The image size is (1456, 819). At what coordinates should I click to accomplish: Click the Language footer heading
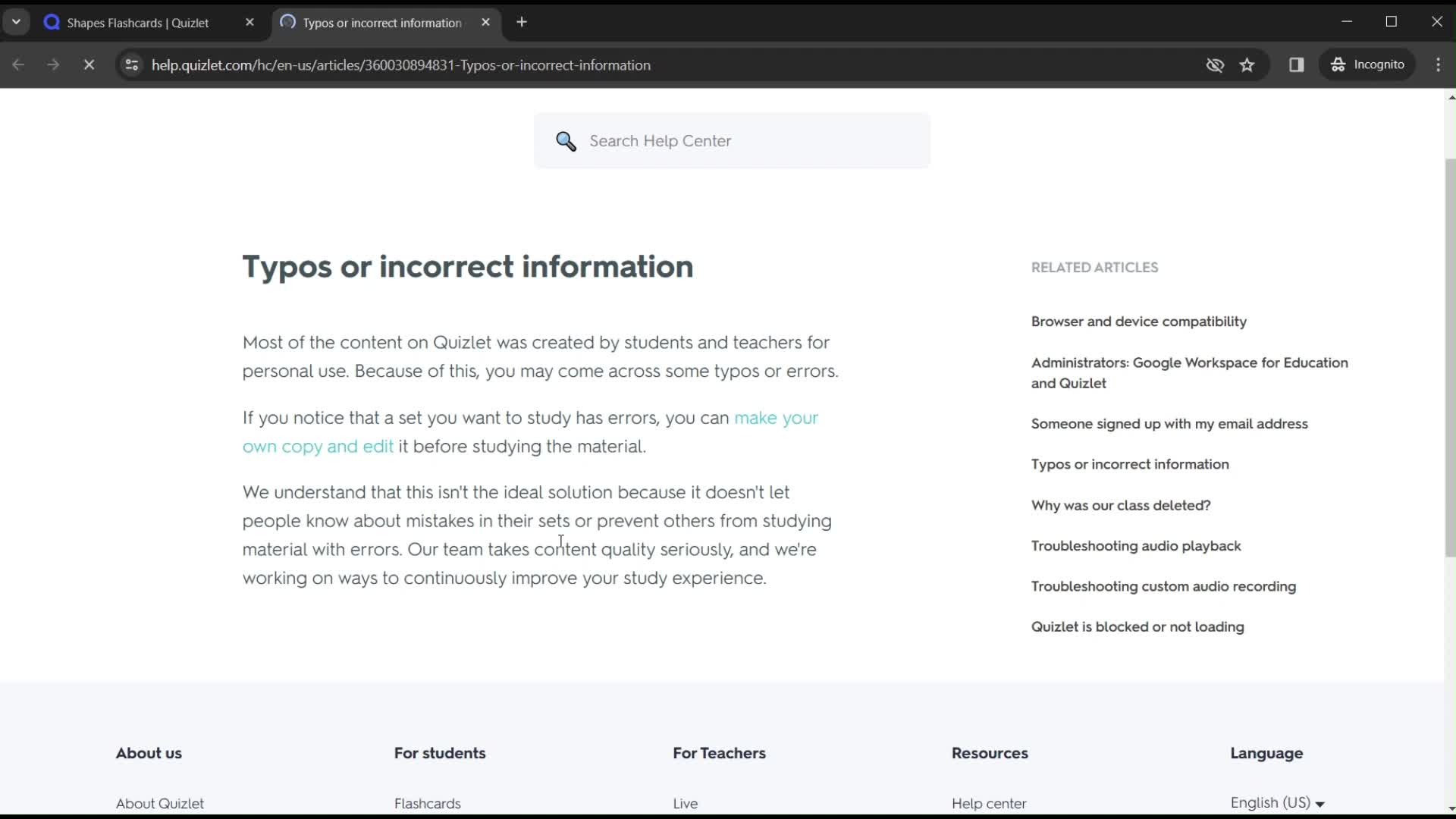[x=1266, y=753]
